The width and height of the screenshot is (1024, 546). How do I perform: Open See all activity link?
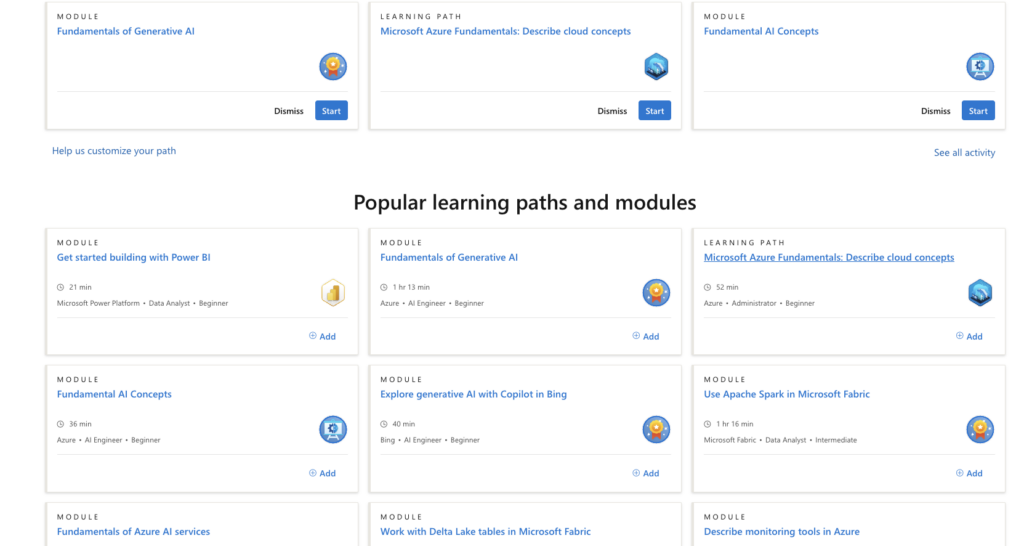(964, 153)
